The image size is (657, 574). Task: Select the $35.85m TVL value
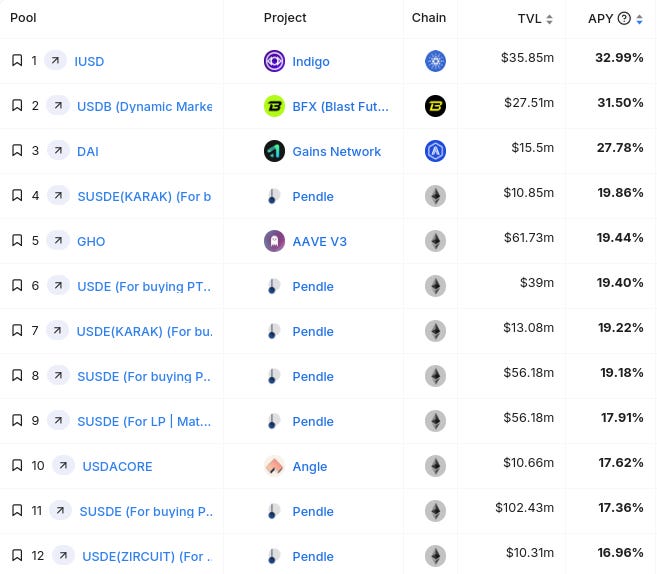[528, 57]
